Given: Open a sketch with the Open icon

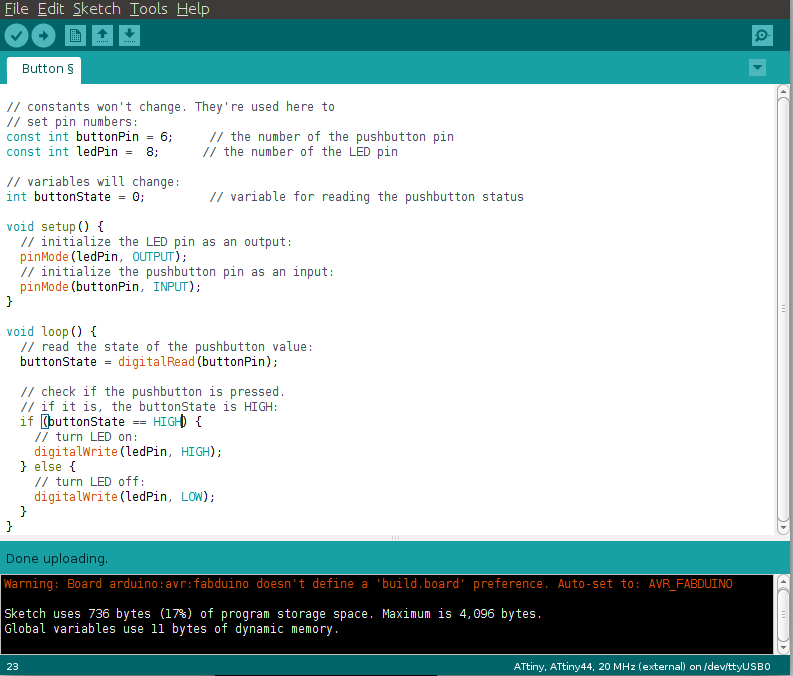Looking at the screenshot, I should (x=102, y=36).
